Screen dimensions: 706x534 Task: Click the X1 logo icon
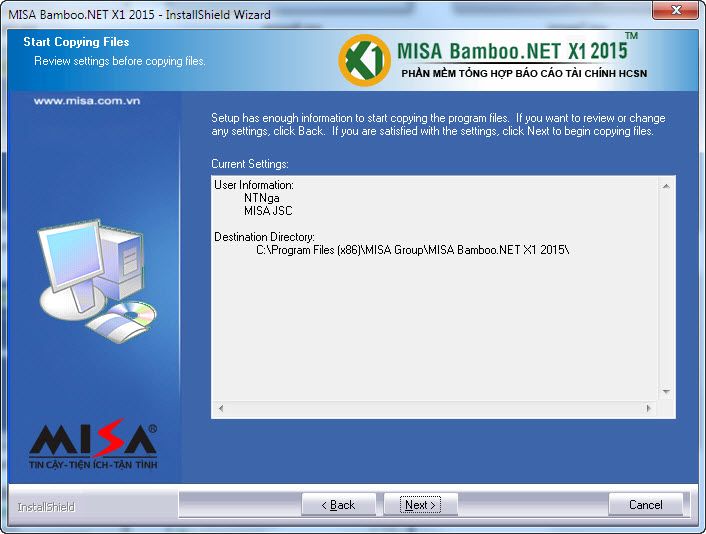(364, 60)
